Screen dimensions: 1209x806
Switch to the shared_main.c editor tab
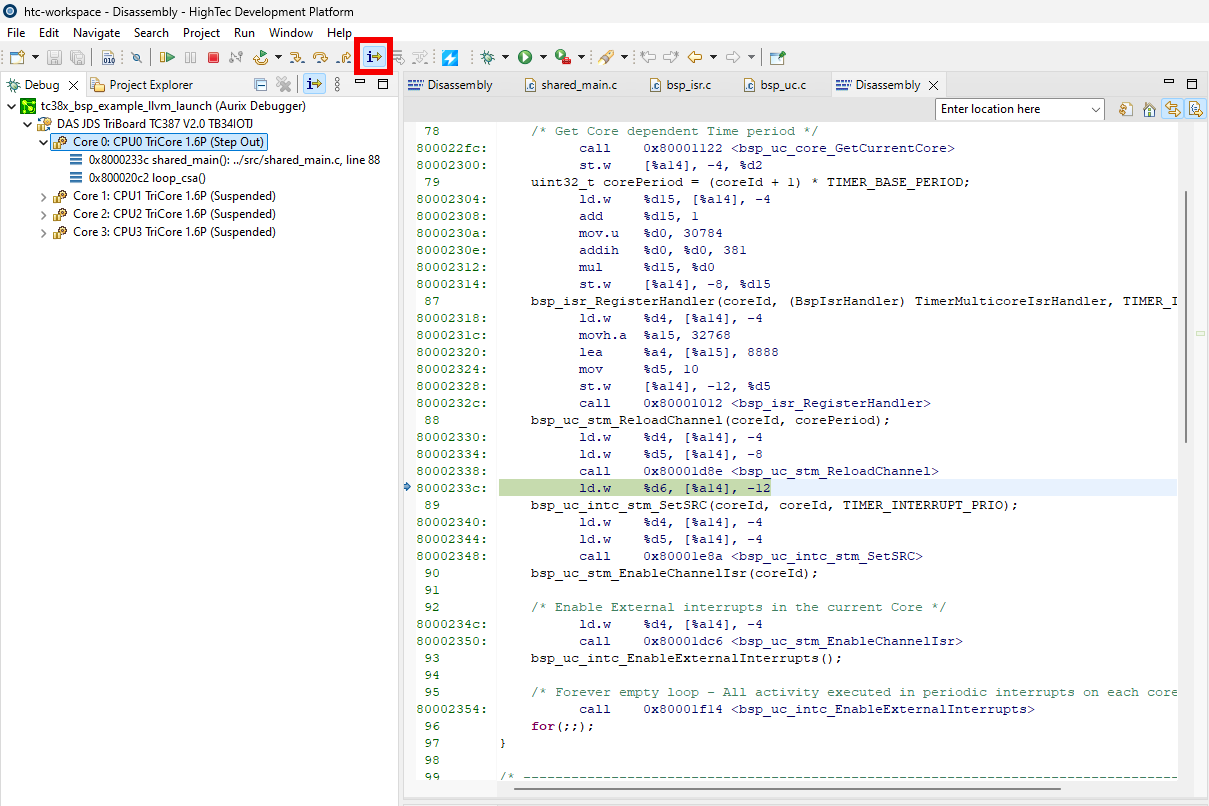coord(578,85)
